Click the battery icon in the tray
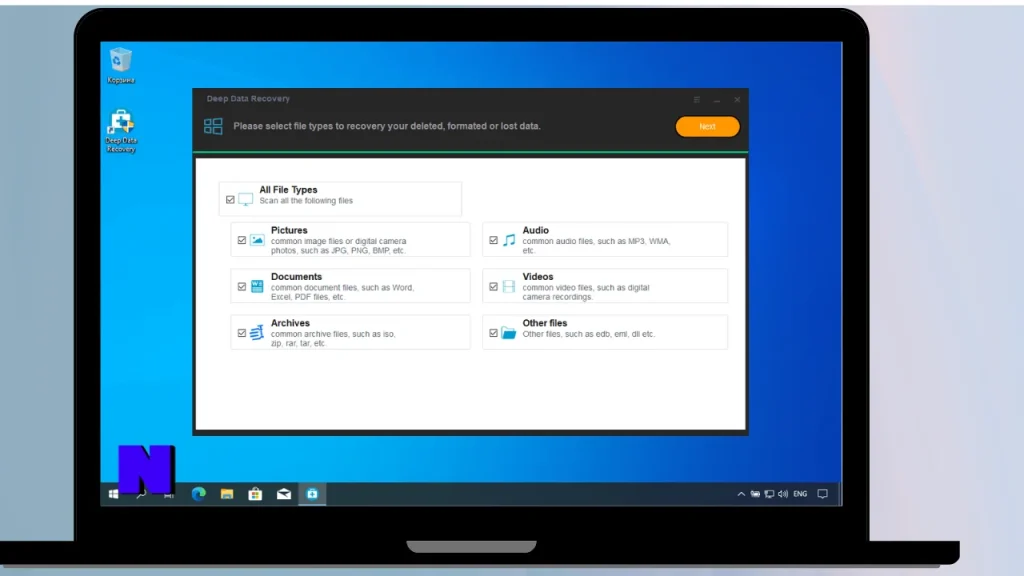 [x=755, y=494]
